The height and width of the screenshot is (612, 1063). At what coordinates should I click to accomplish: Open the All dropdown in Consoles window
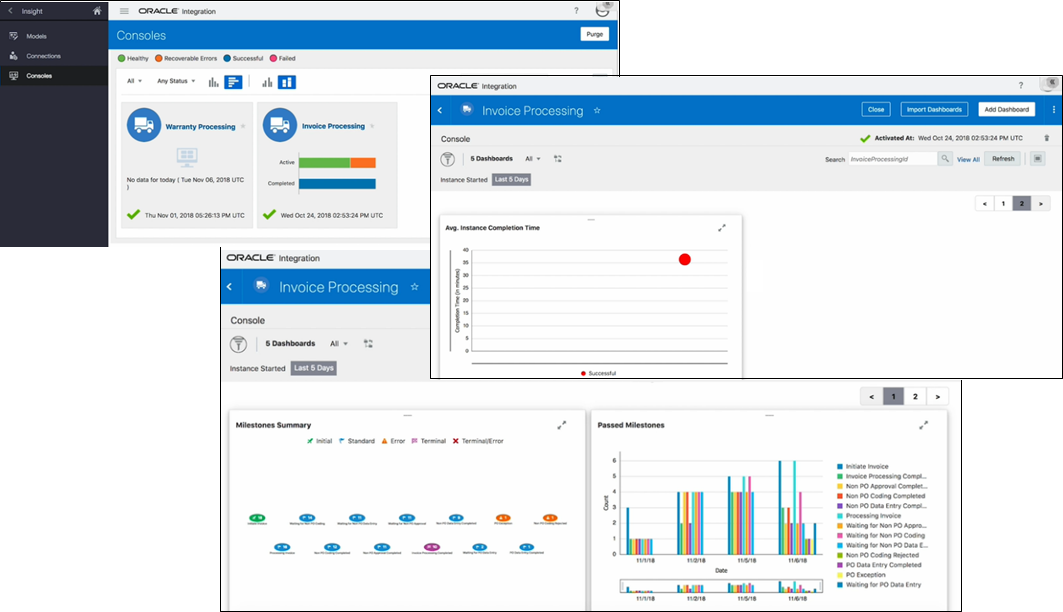click(134, 81)
